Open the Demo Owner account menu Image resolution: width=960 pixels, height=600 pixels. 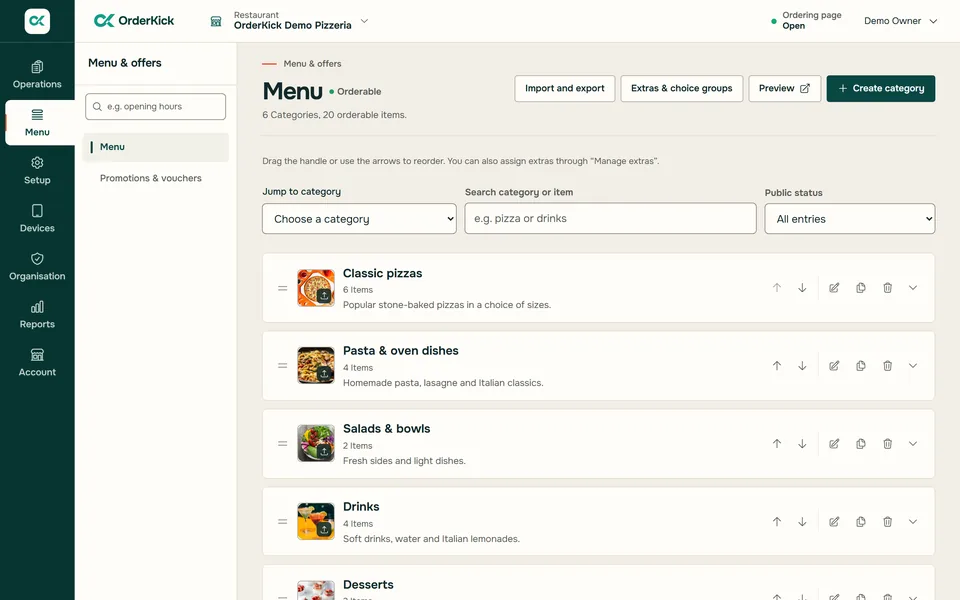coord(900,21)
